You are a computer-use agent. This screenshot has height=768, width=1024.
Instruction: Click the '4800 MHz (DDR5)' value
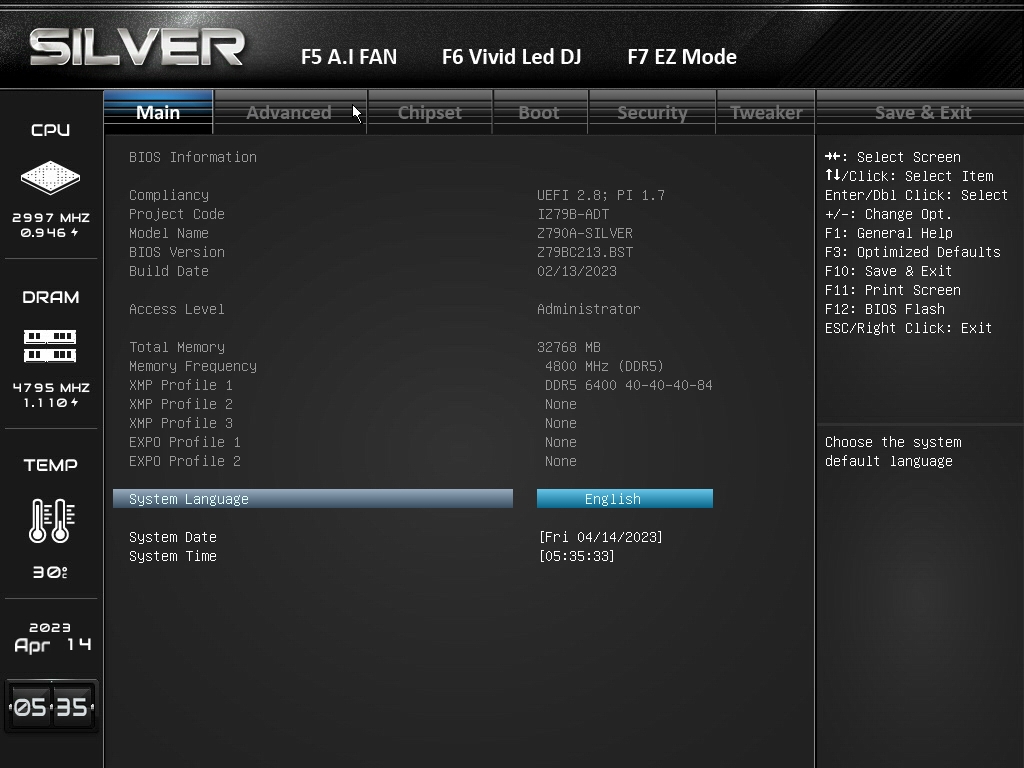604,366
